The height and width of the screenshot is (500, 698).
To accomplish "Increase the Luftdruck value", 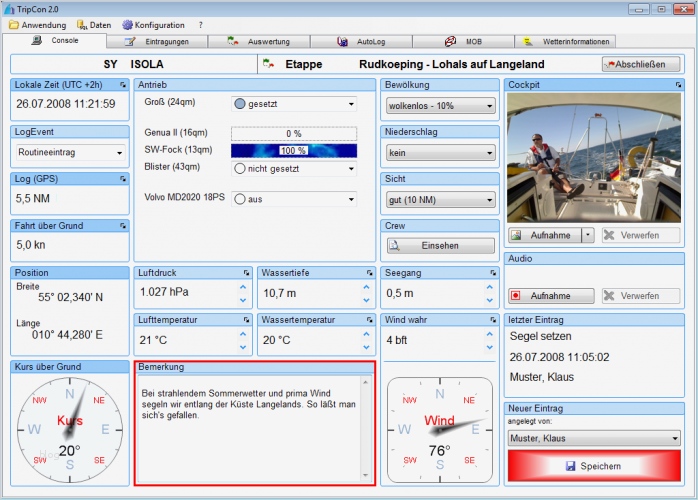I will (243, 287).
